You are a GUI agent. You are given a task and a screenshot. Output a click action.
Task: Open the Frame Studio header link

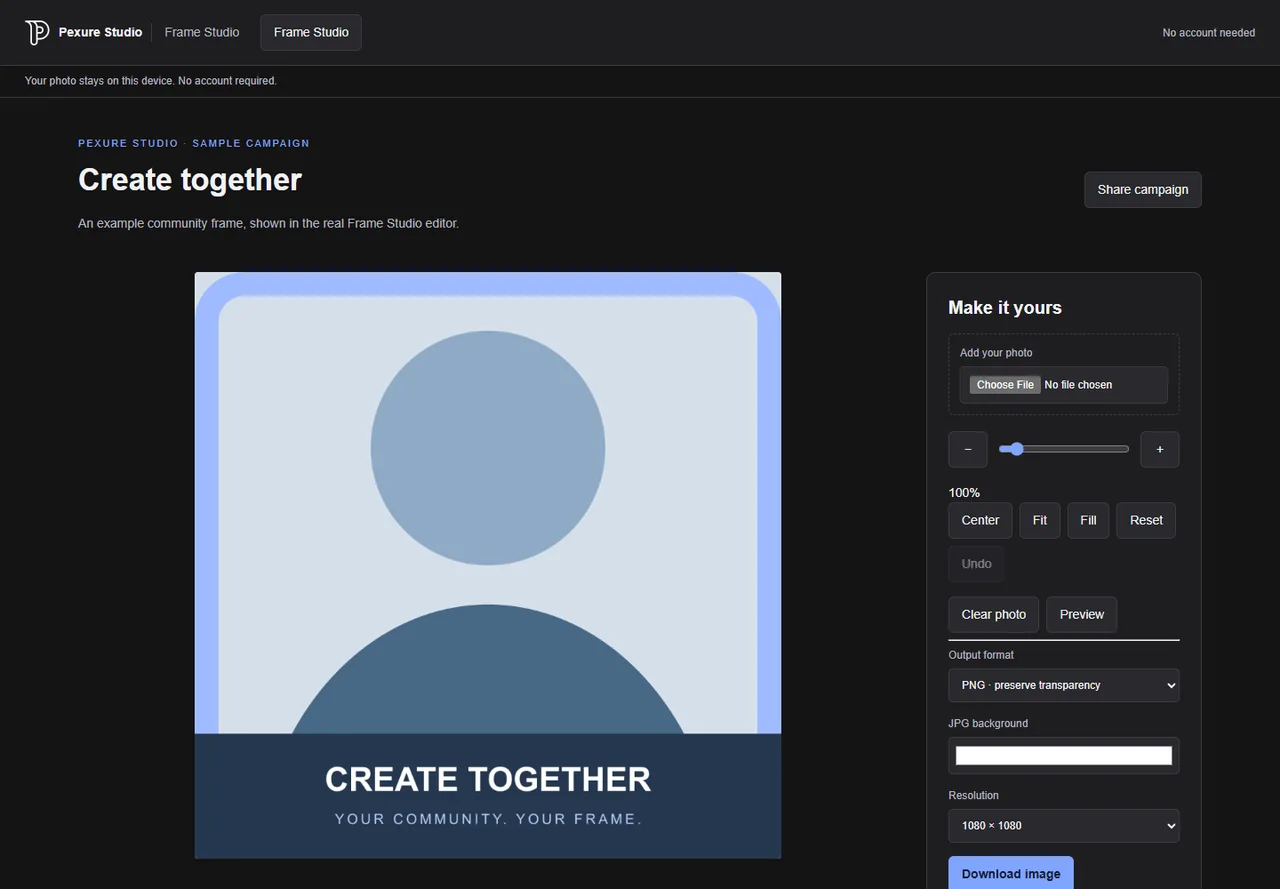coord(202,32)
